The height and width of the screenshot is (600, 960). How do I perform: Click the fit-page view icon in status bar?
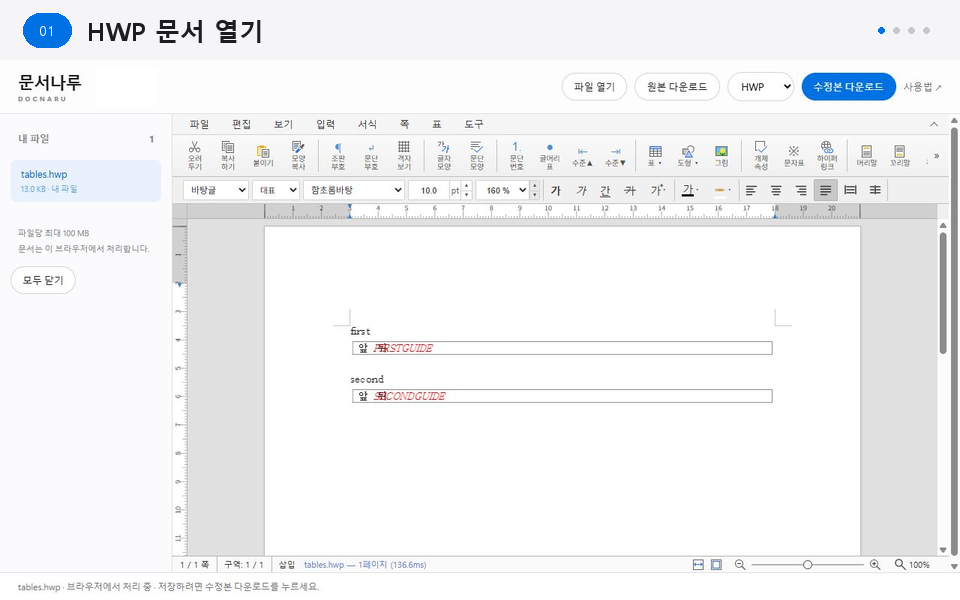[x=716, y=564]
